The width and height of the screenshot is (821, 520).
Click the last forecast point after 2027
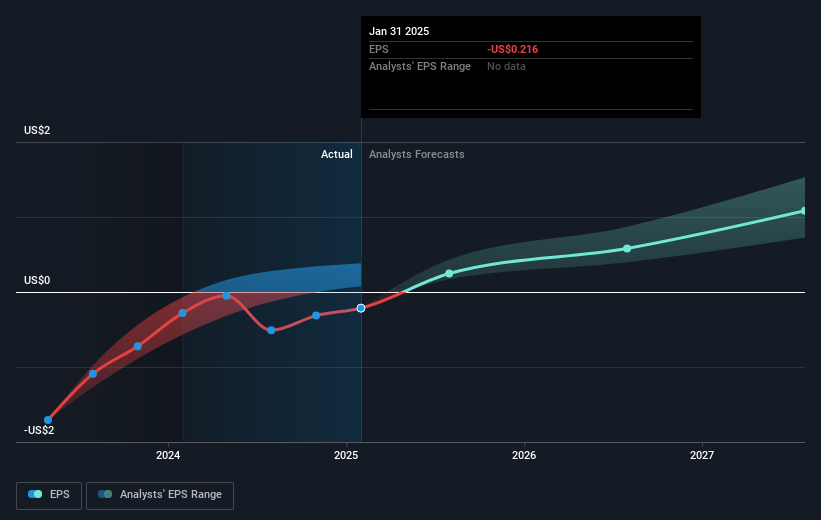coord(804,211)
